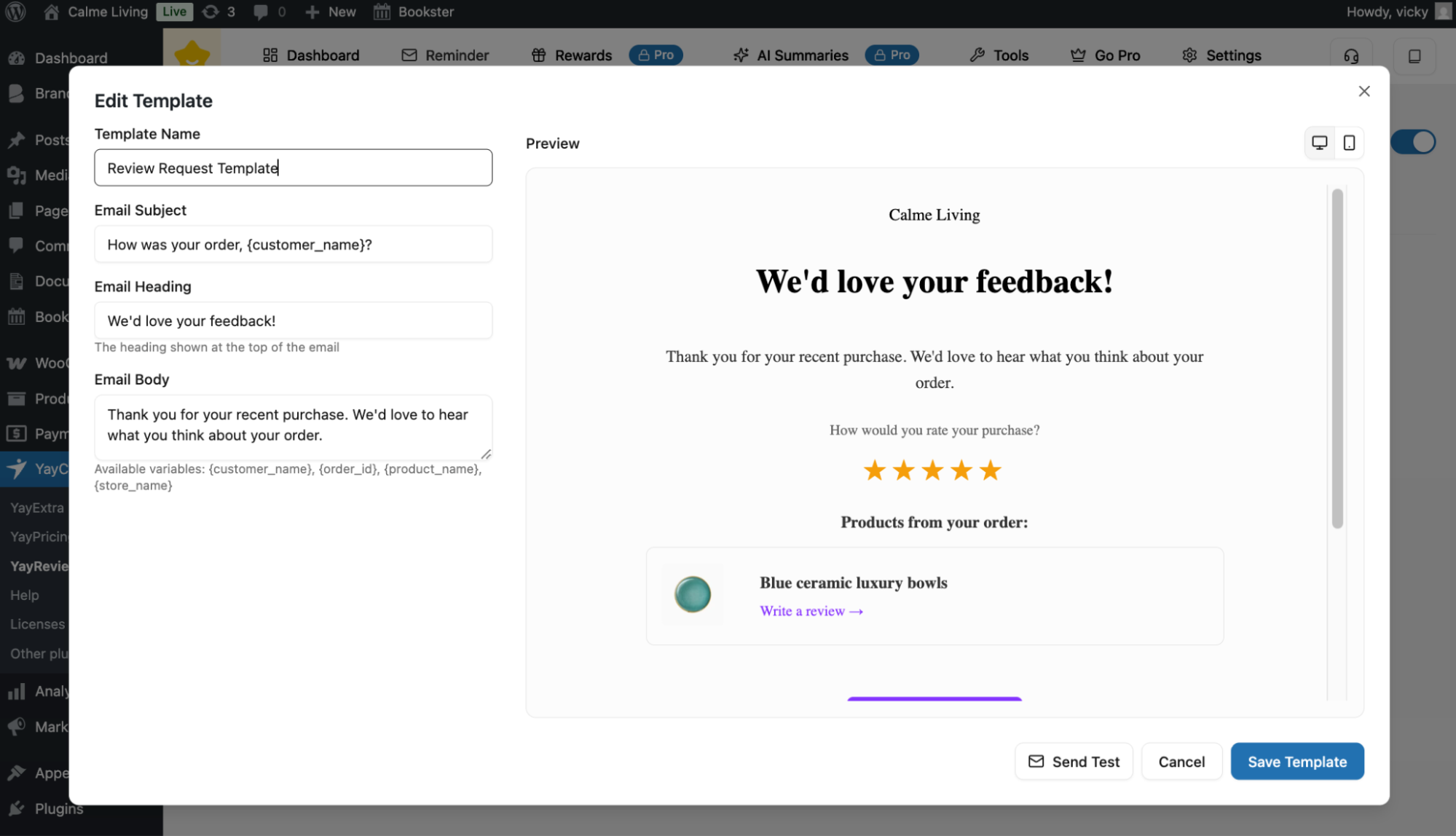The height and width of the screenshot is (836, 1456).
Task: Click the Bookster calendar icon
Action: point(381,11)
